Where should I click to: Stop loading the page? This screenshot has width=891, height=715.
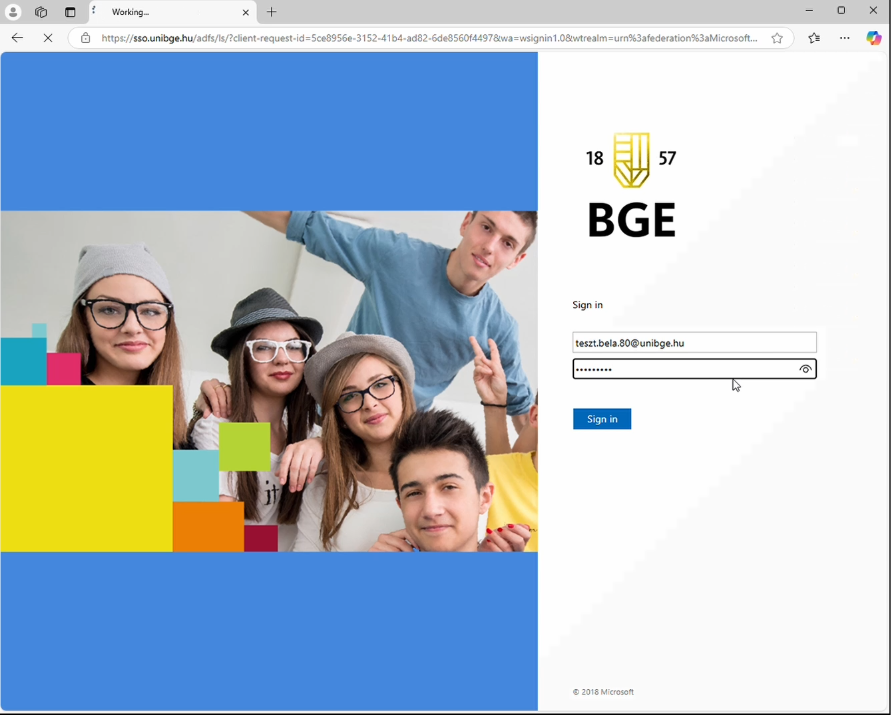(x=48, y=38)
